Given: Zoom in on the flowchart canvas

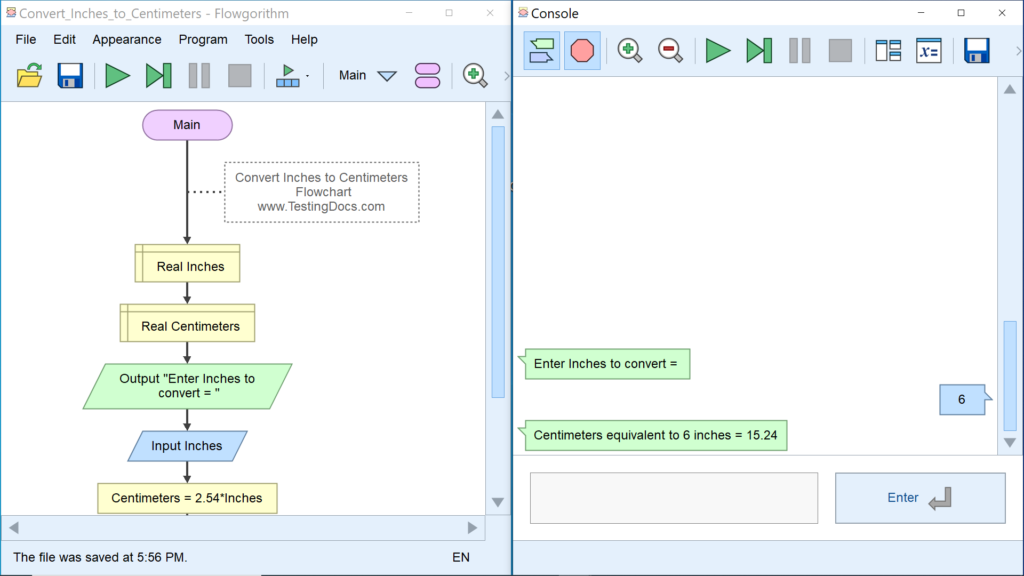Looking at the screenshot, I should (x=475, y=76).
